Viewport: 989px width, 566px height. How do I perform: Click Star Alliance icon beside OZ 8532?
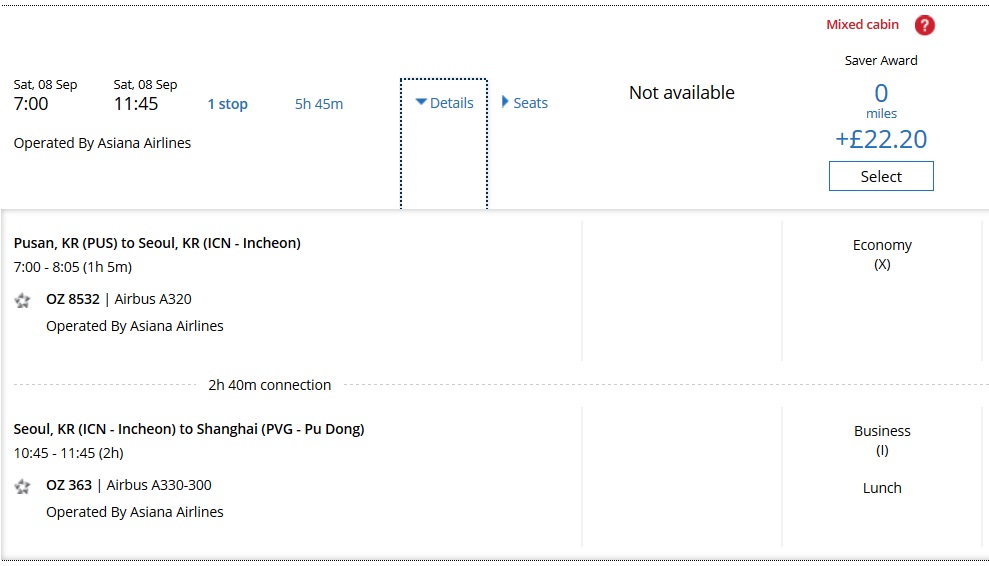(x=23, y=300)
